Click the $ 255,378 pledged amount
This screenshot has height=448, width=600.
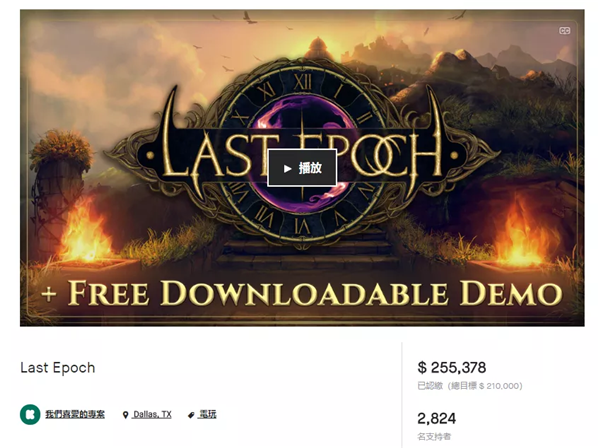tap(452, 368)
